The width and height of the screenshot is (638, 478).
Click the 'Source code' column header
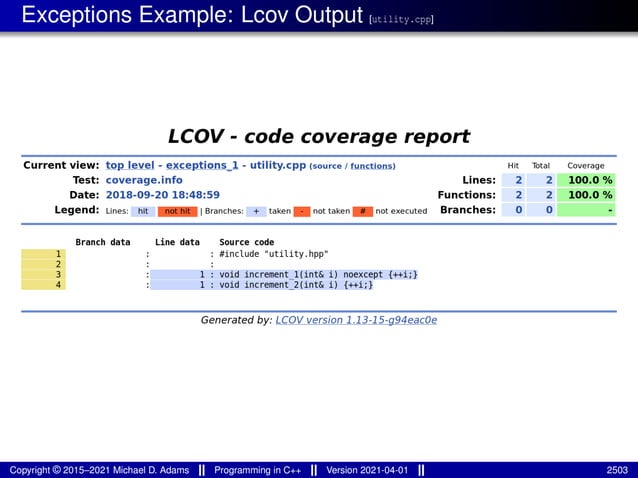[247, 242]
